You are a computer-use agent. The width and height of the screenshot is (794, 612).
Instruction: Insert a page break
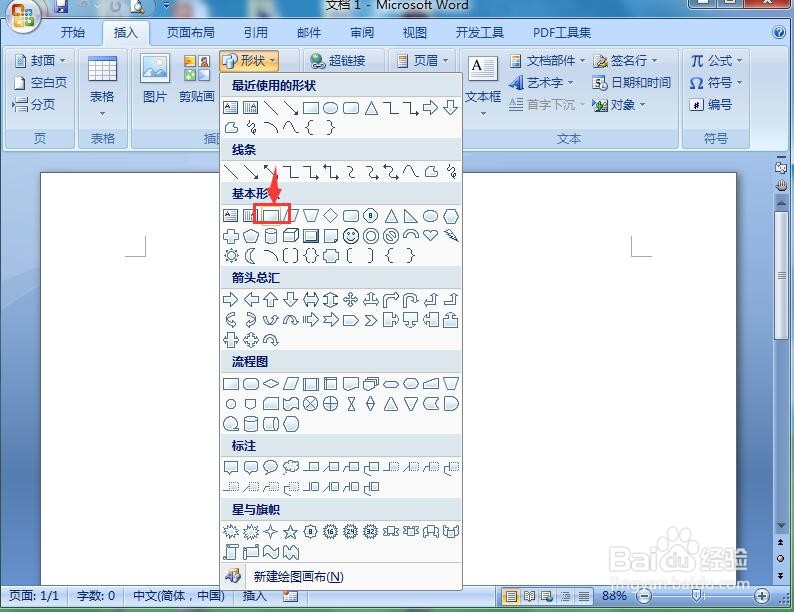point(33,104)
